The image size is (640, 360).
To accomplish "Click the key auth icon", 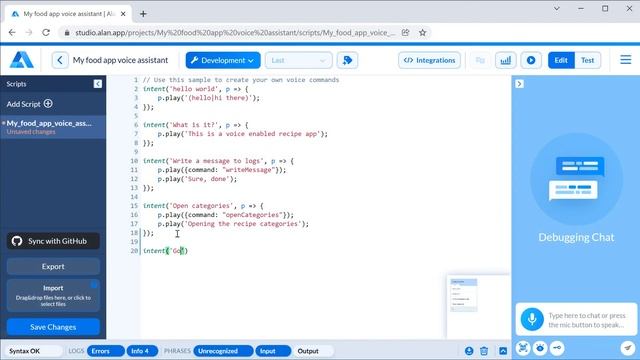I will tap(557, 348).
